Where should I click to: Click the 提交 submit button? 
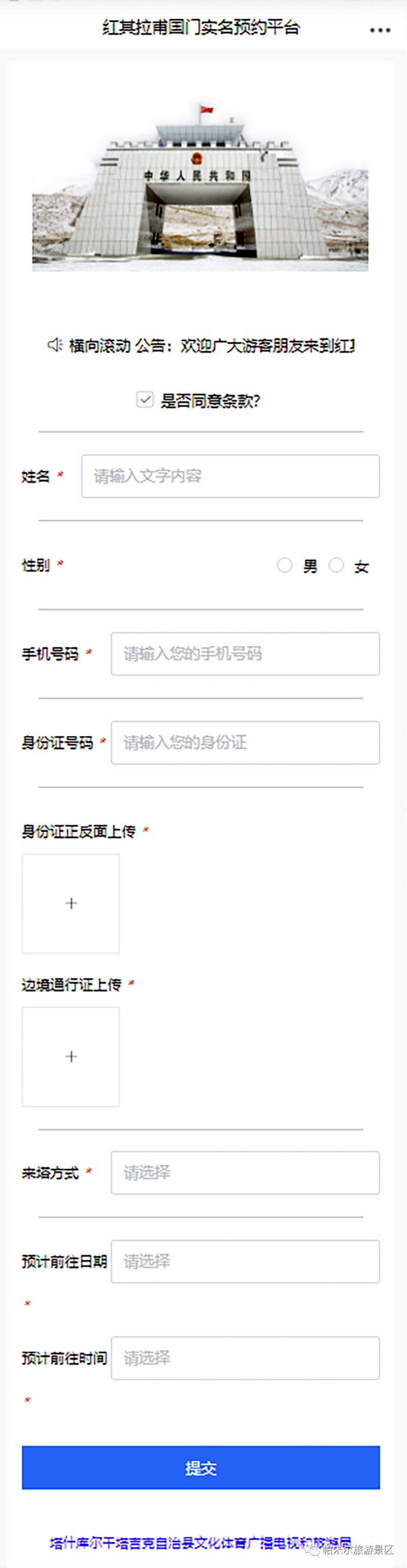pyautogui.click(x=200, y=1467)
